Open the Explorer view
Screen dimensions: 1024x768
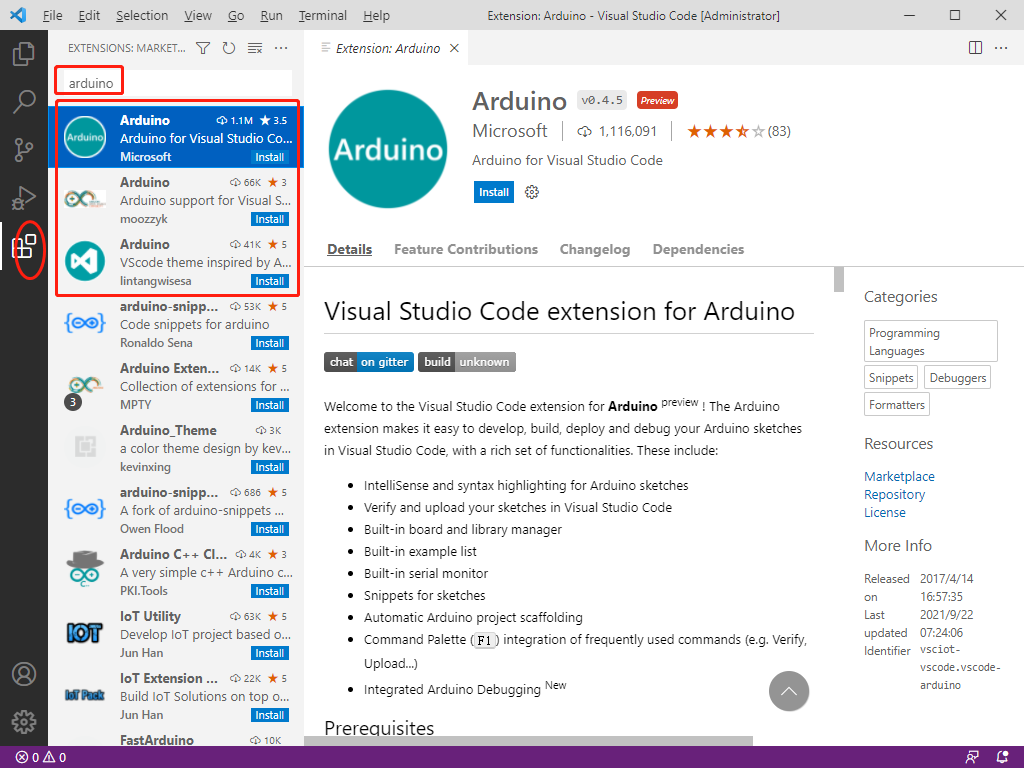(x=24, y=55)
